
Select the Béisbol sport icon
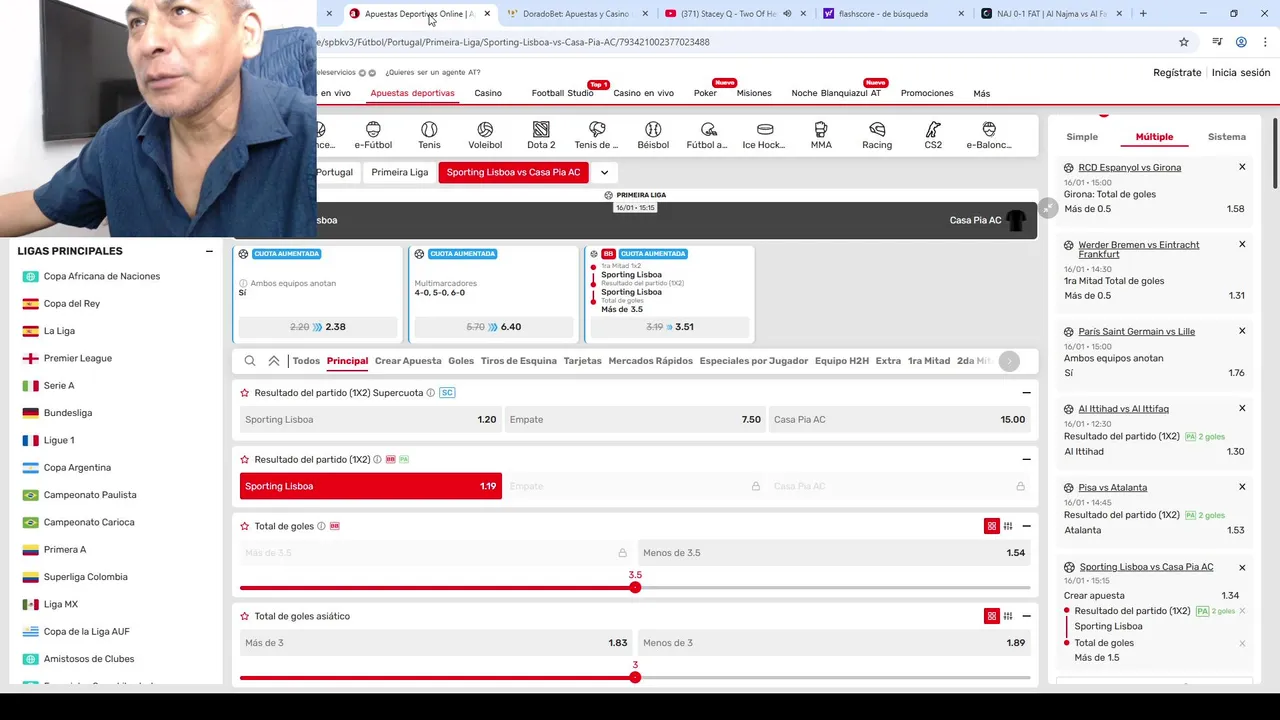(653, 135)
